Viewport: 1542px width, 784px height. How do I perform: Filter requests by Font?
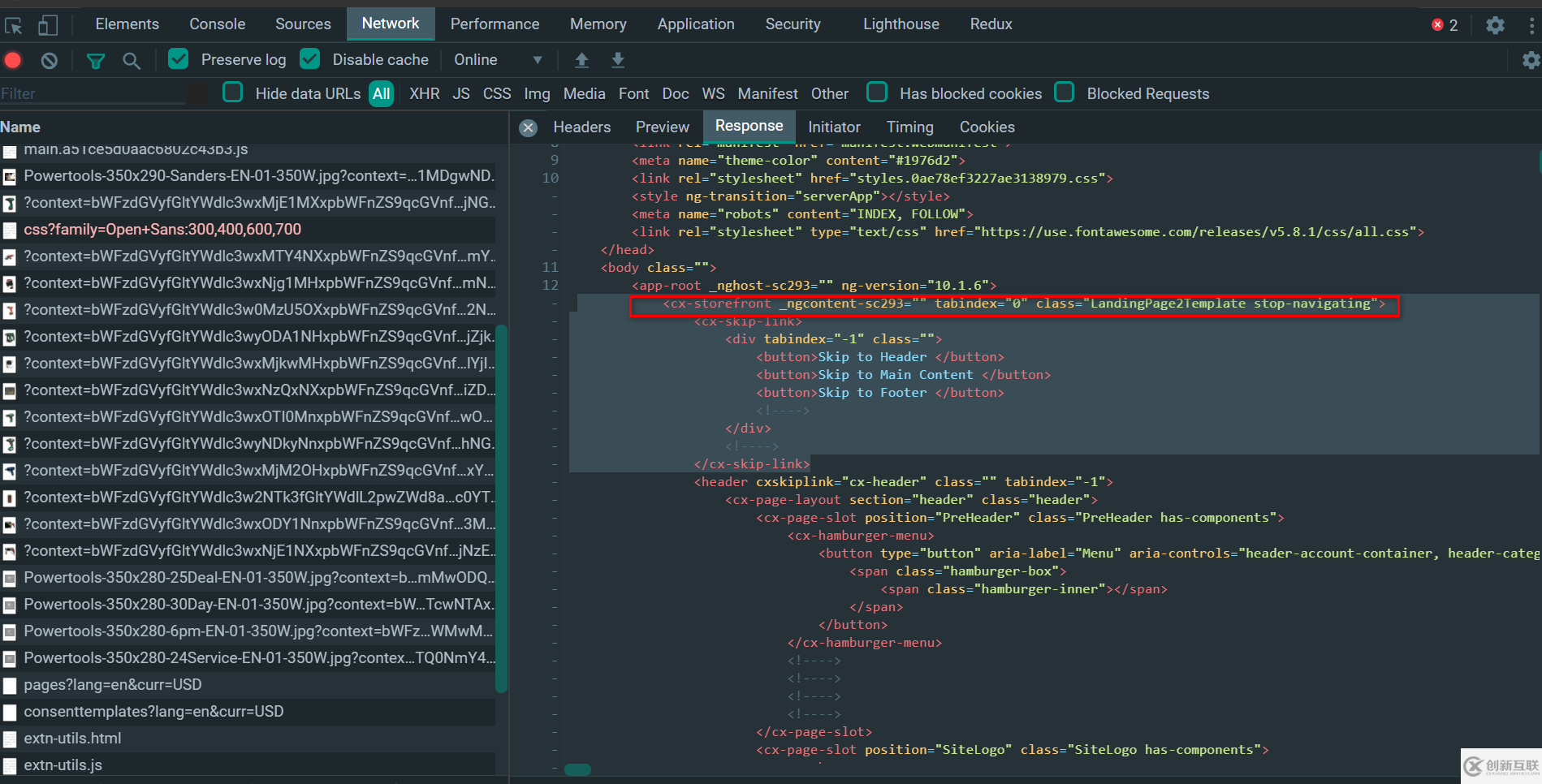click(x=634, y=94)
